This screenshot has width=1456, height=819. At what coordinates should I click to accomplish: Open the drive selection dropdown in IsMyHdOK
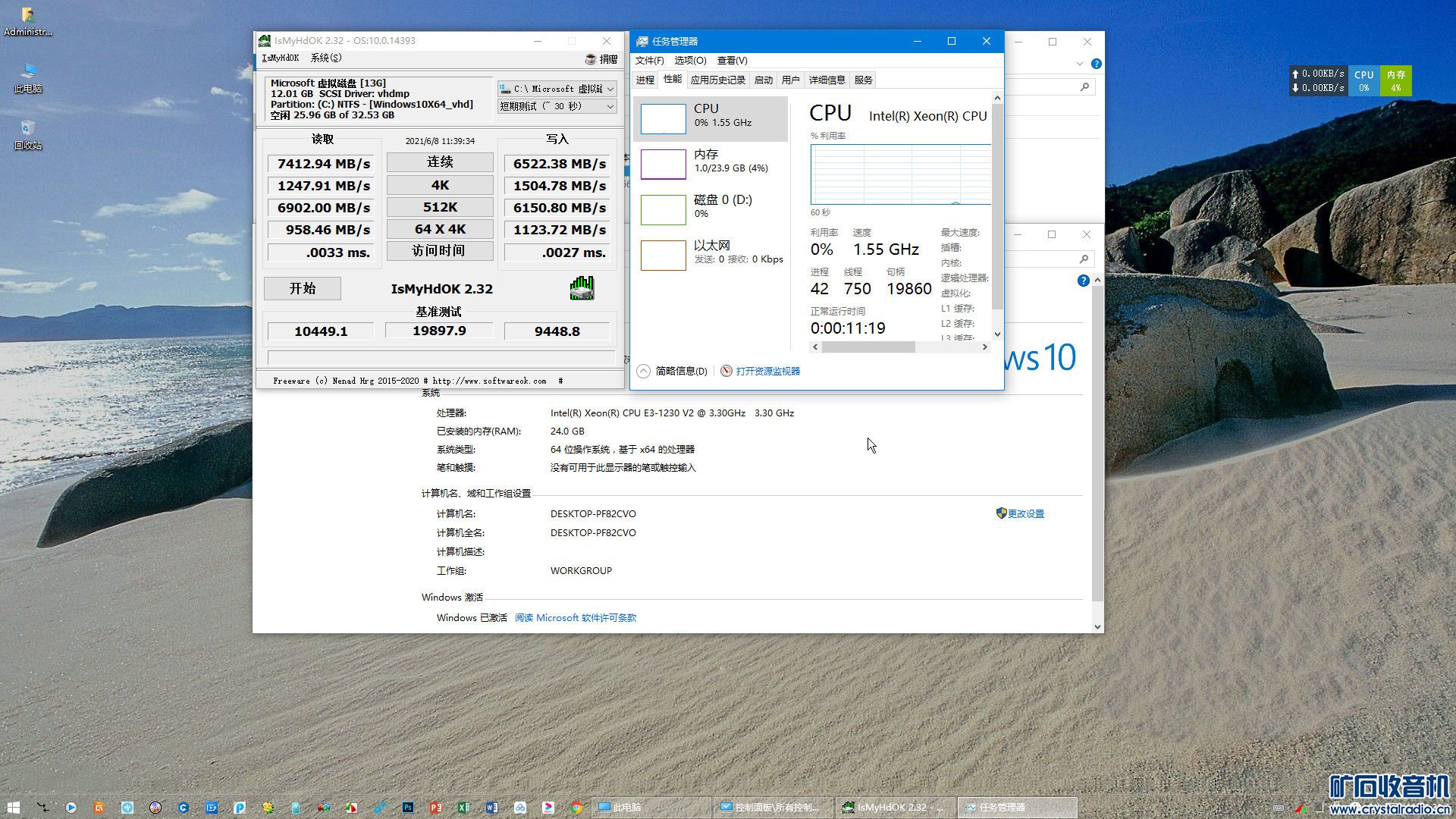[557, 89]
